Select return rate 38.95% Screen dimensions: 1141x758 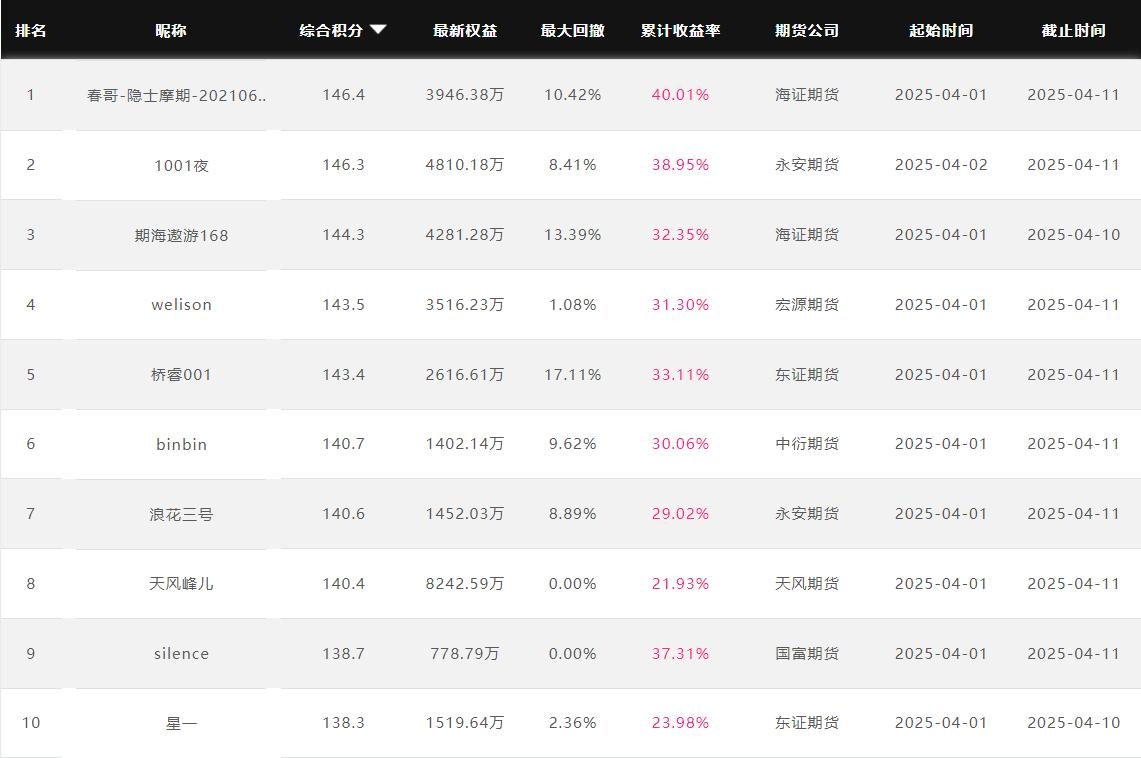tap(680, 164)
